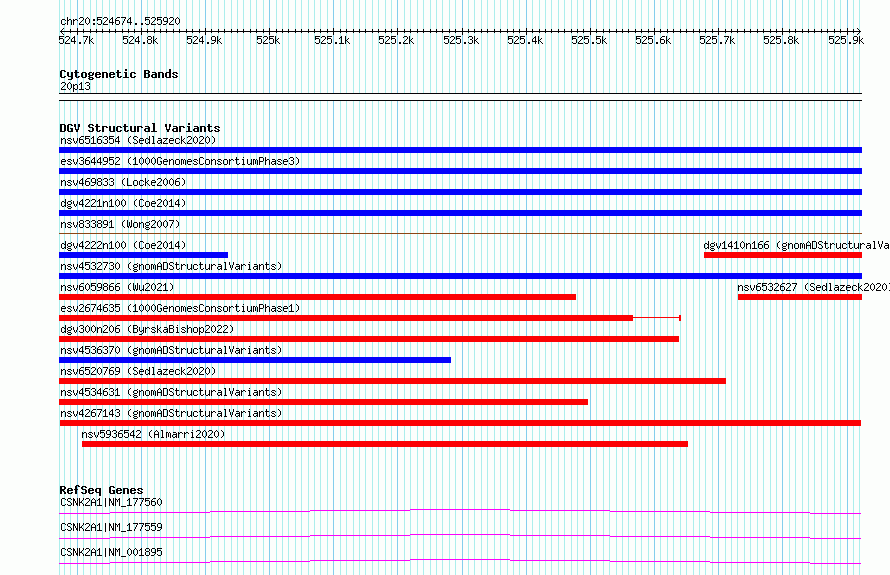The width and height of the screenshot is (890, 575).
Task: Click the 525.6k ruler tick label
Action: 653,40
